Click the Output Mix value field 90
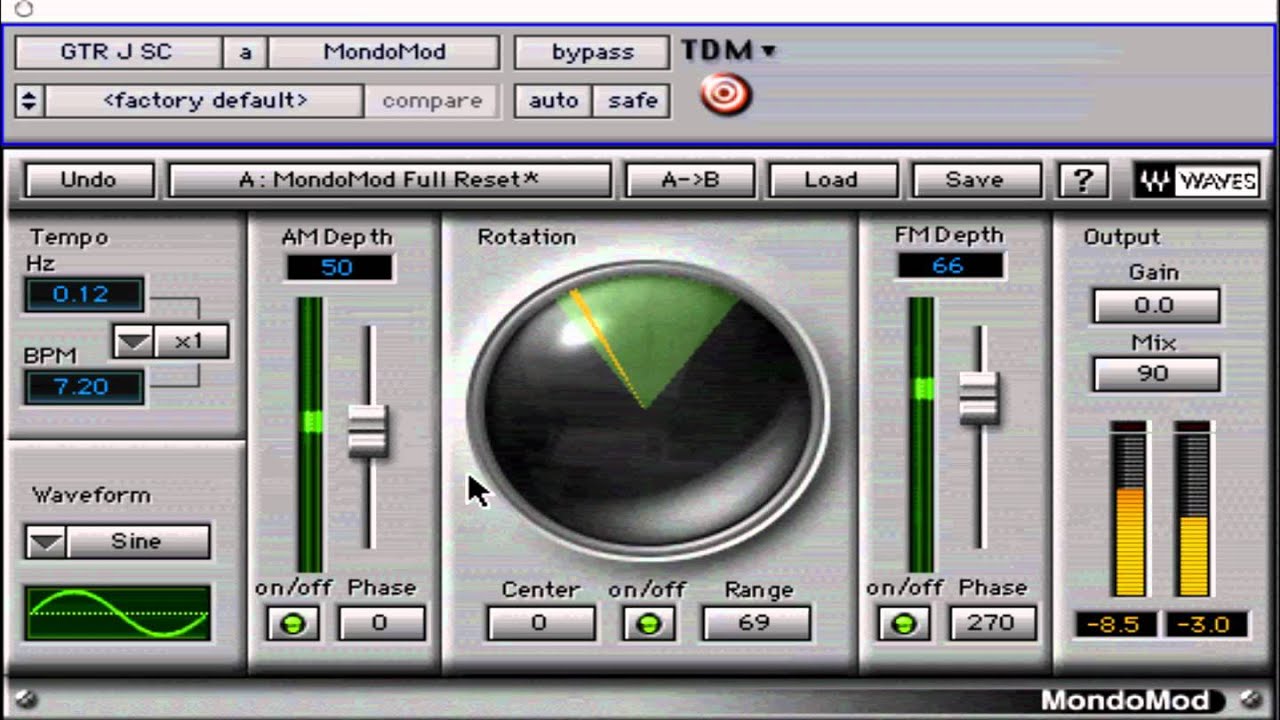 tap(1155, 374)
